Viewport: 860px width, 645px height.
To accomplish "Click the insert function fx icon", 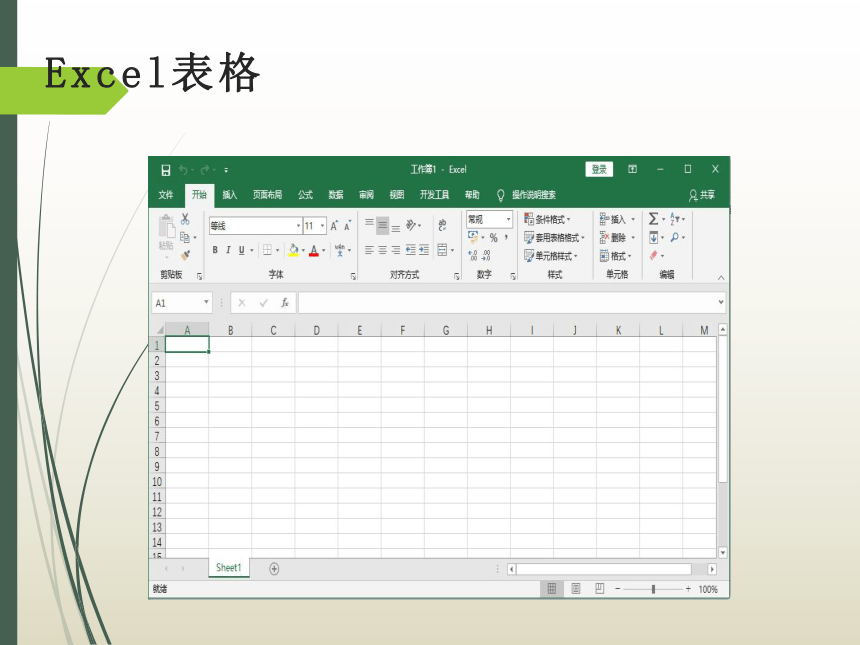I will (x=285, y=303).
